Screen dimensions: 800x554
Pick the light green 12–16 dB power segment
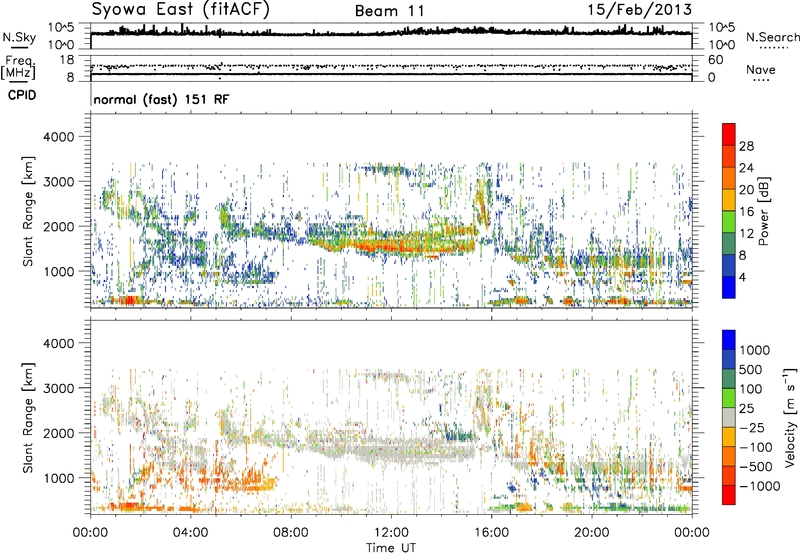pyautogui.click(x=729, y=221)
